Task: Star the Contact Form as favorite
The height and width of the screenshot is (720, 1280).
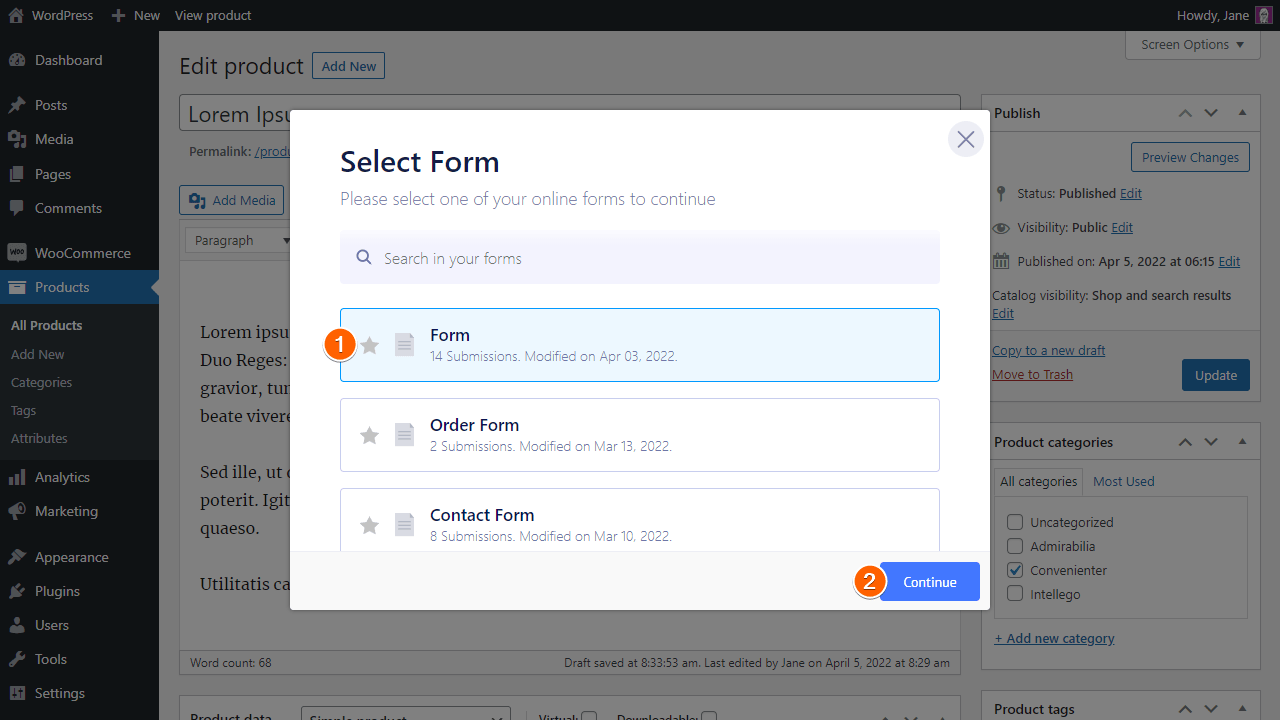Action: pos(369,524)
